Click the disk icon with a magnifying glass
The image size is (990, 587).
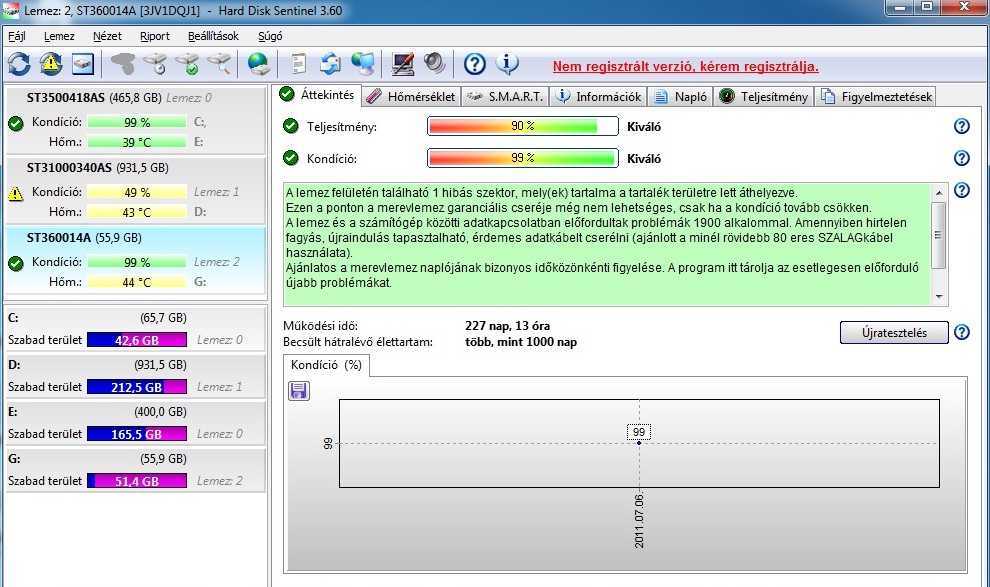pos(219,64)
